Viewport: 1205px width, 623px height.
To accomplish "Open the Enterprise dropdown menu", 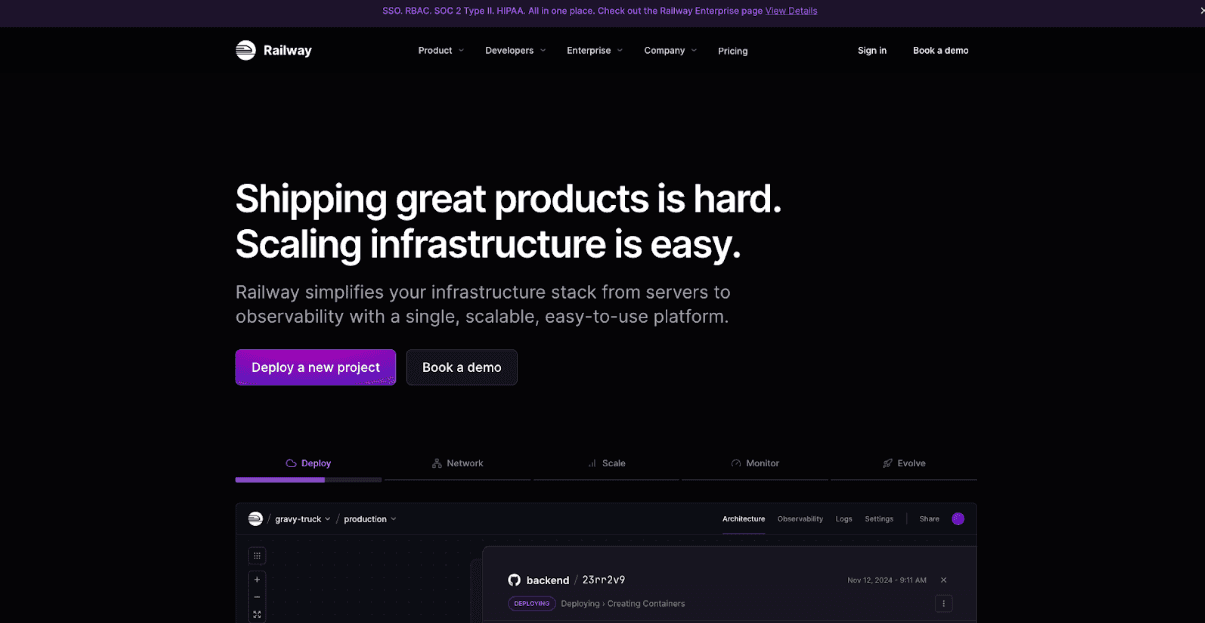I will click(594, 50).
